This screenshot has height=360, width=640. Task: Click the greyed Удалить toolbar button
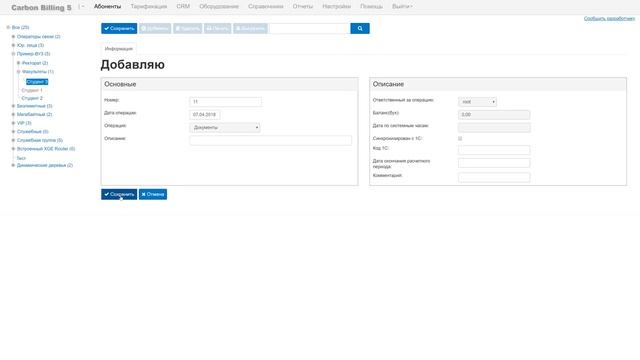tap(188, 29)
